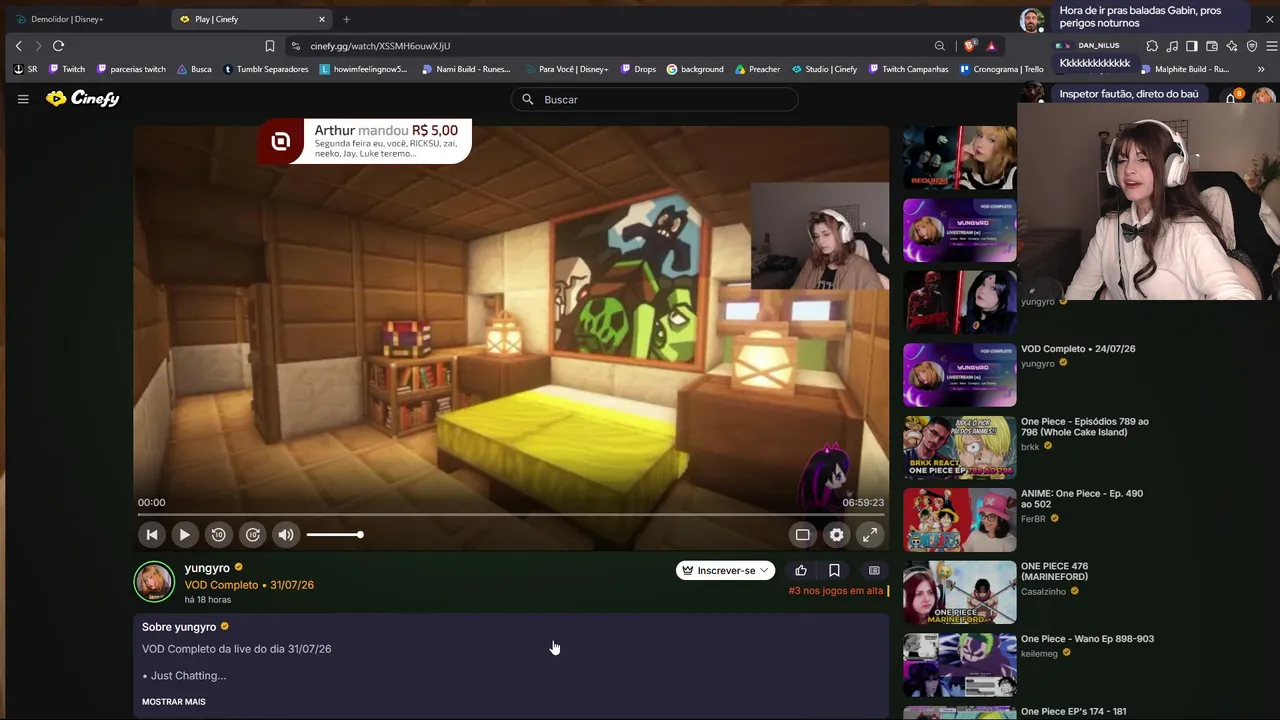Open the Malphite Build bookmark
Viewport: 1280px width, 720px height.
tap(1185, 69)
